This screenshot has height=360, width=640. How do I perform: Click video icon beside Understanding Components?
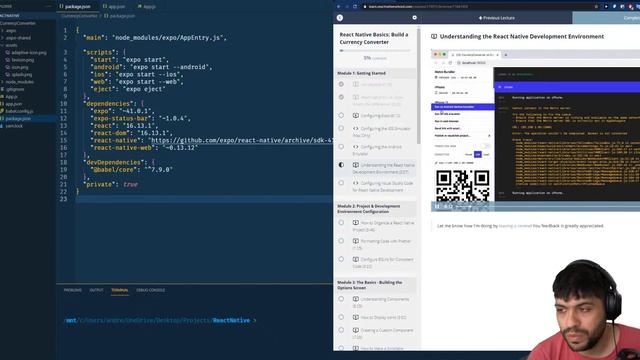356,299
